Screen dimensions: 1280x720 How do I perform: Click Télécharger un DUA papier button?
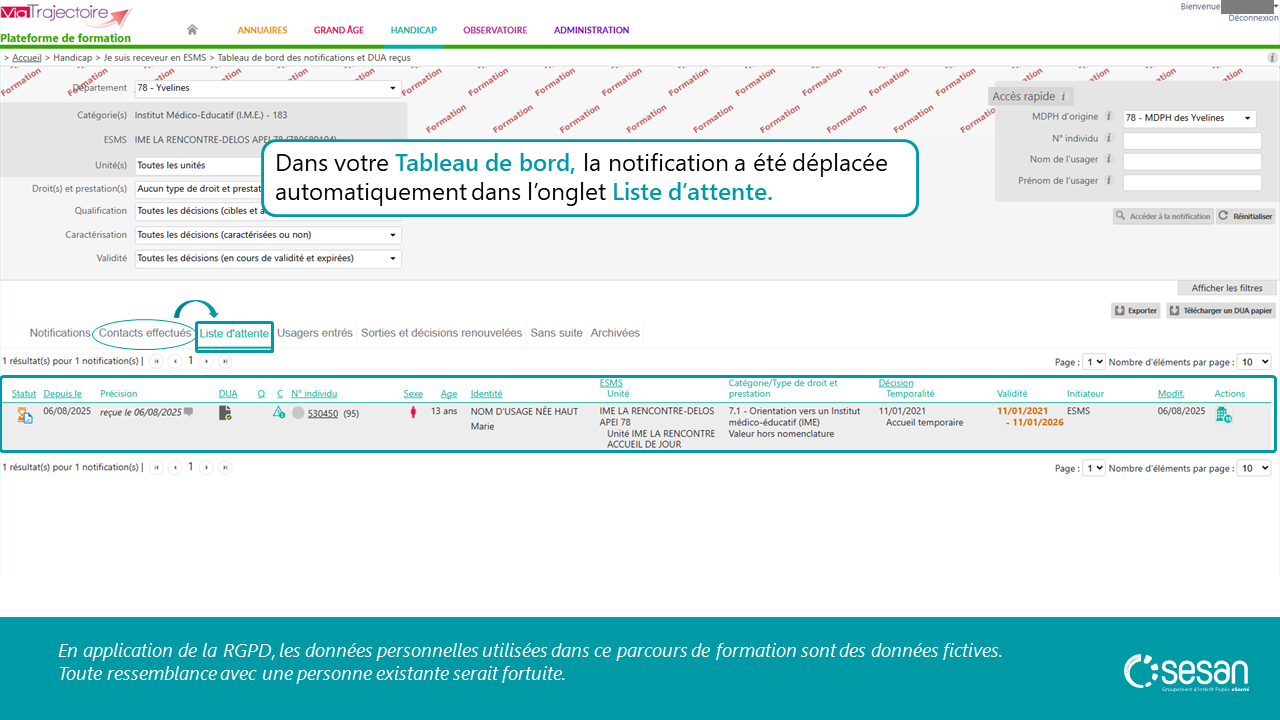pyautogui.click(x=1221, y=311)
